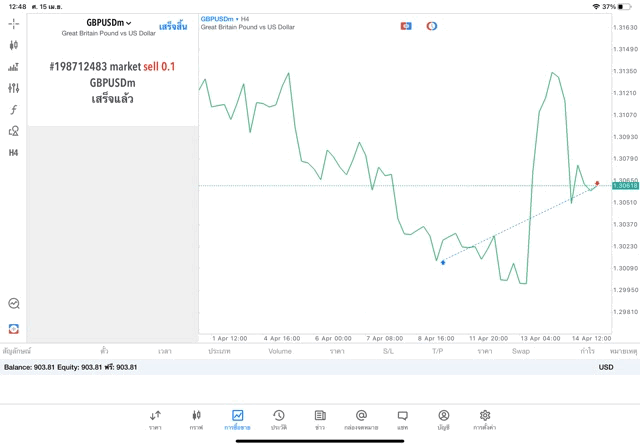
Task: Open the bar chart with arrow icon
Action: (x=13, y=67)
